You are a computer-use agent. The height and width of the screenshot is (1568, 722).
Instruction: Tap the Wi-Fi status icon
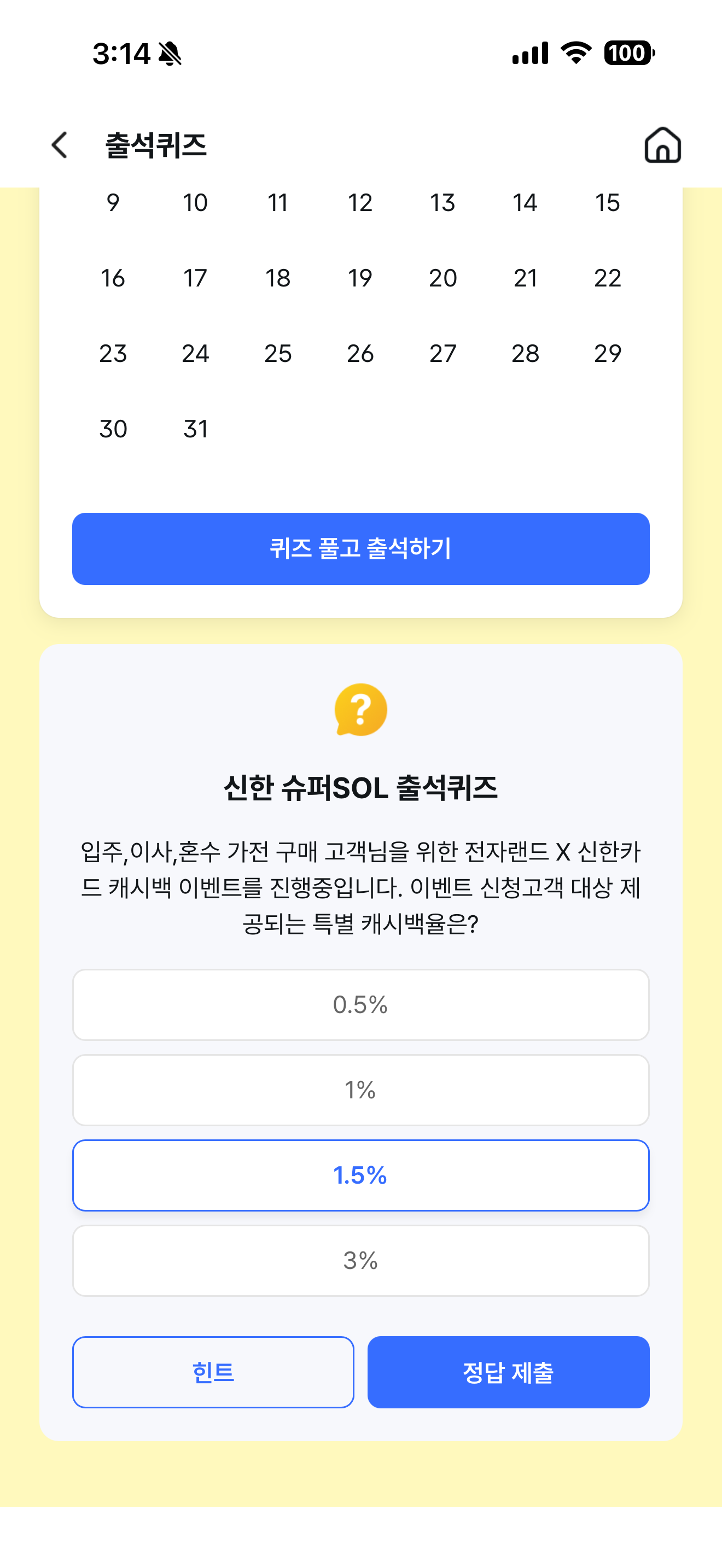(x=576, y=53)
